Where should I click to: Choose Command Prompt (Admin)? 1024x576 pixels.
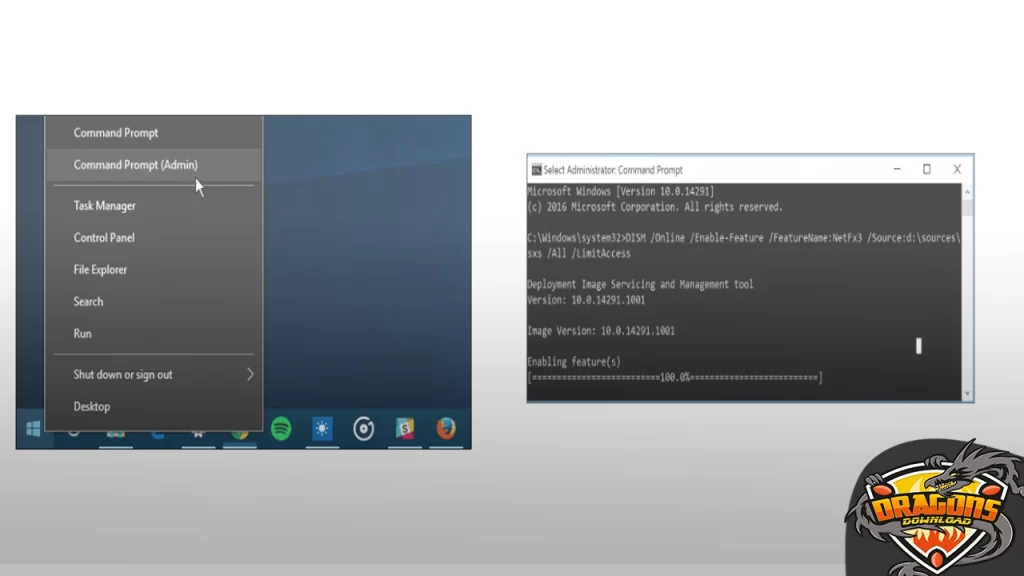135,165
